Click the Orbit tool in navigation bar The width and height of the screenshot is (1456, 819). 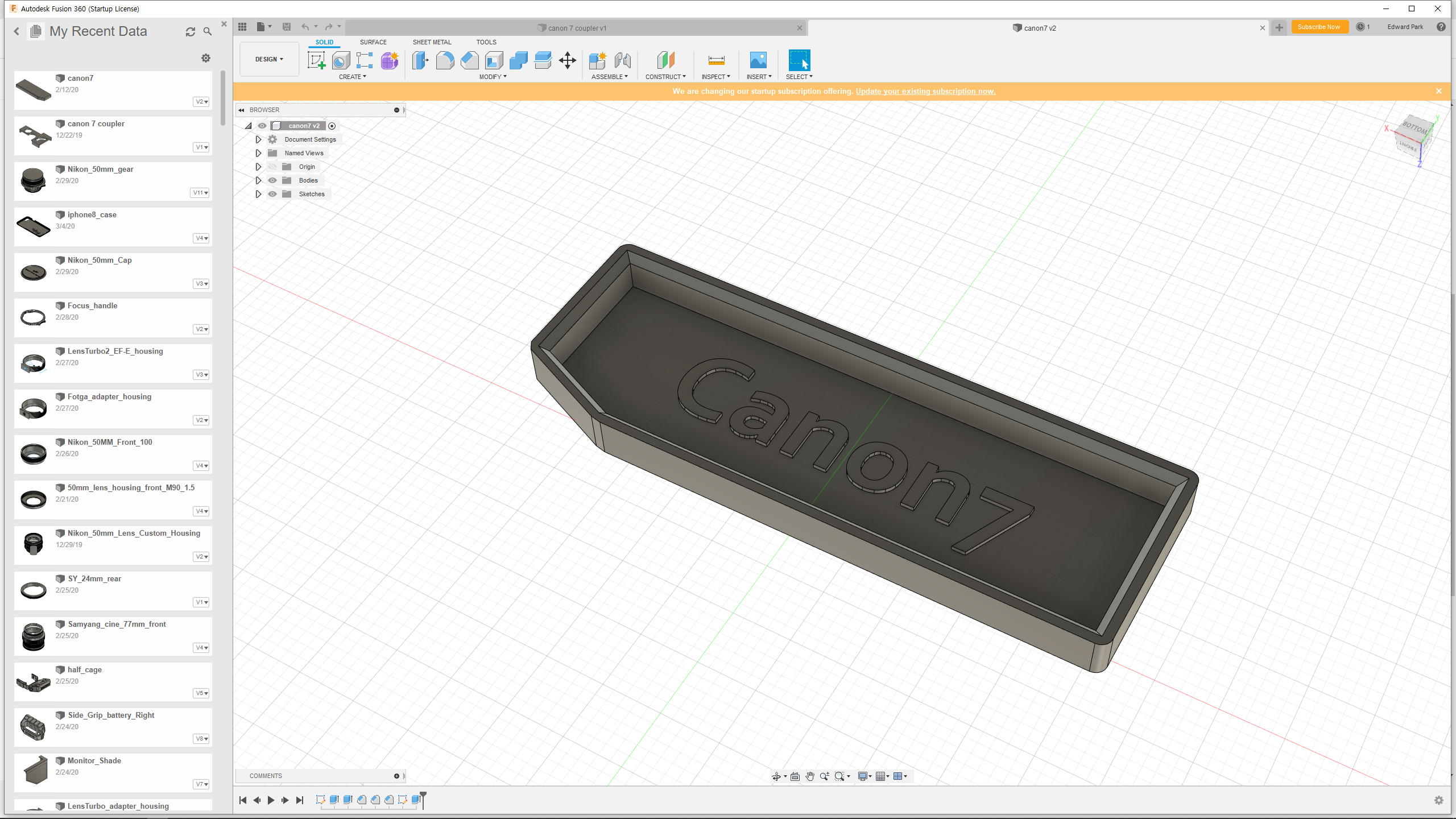[776, 776]
